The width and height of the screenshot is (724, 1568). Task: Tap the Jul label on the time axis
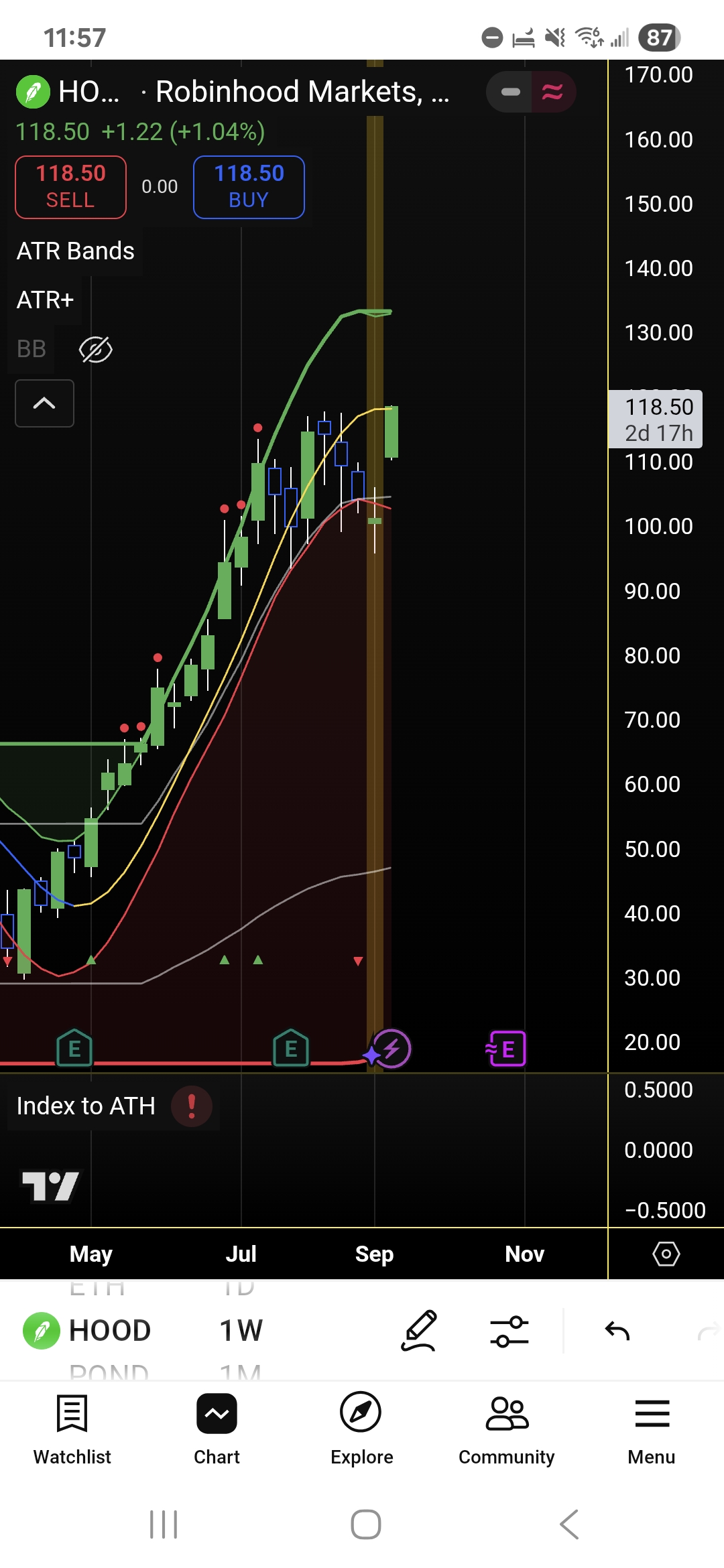(x=241, y=1254)
